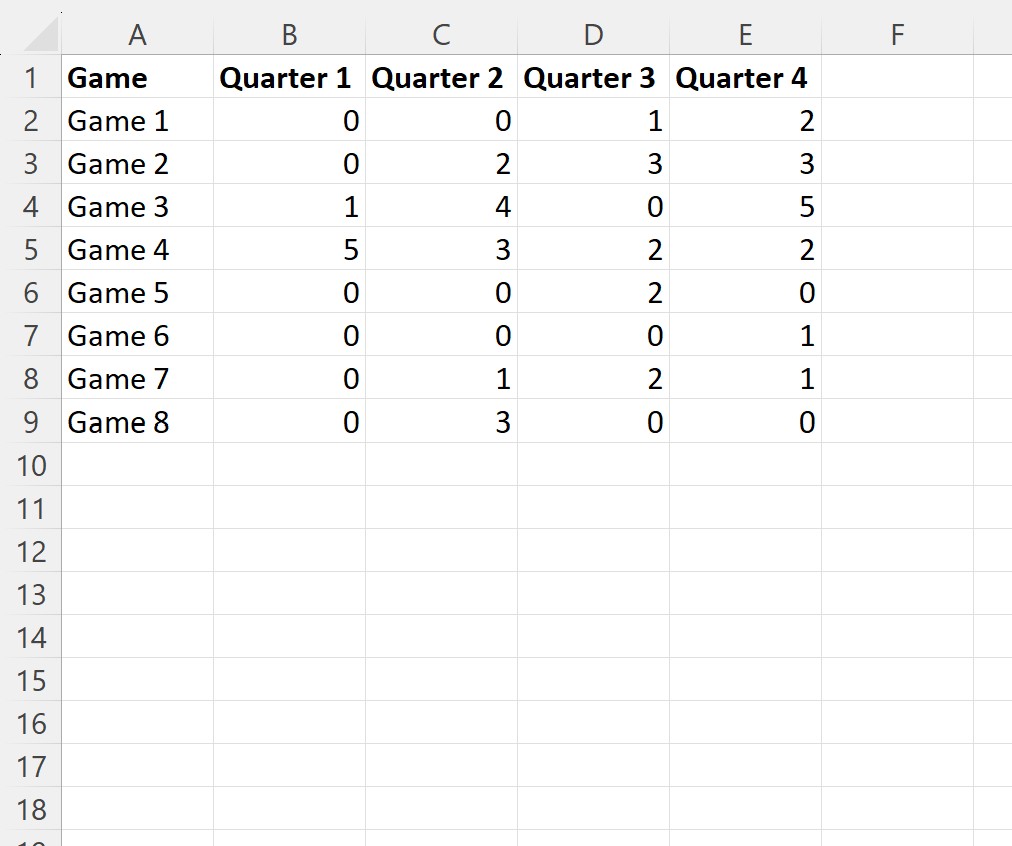Select column header E

click(745, 34)
